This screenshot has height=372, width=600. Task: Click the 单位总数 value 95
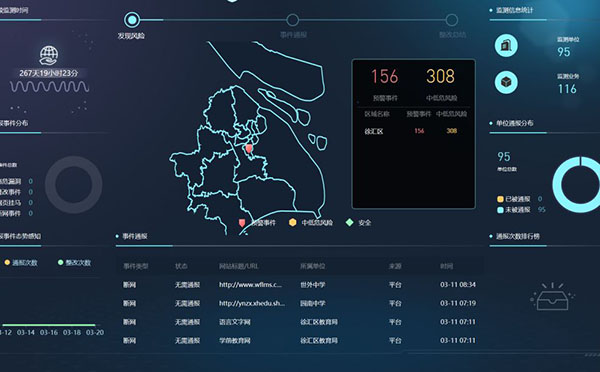pyautogui.click(x=504, y=157)
